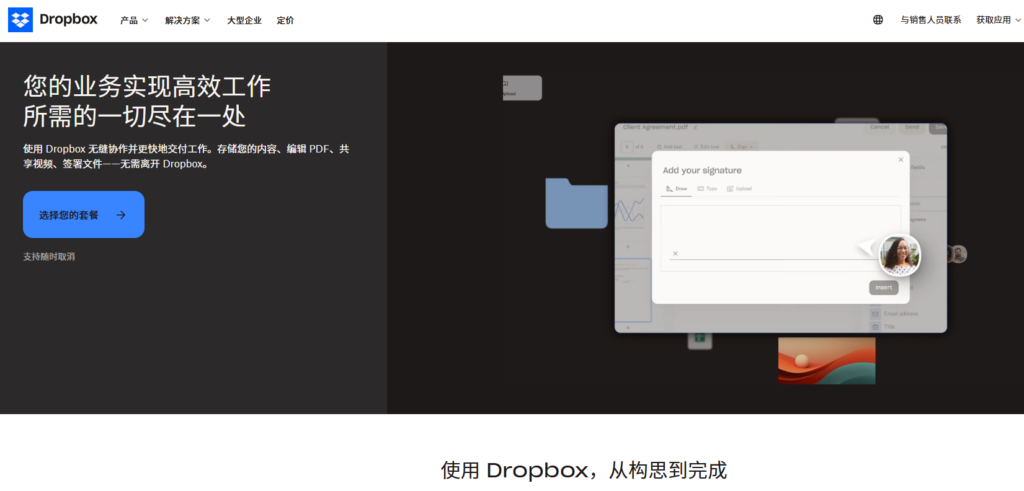Click the woman's circular avatar photo

pyautogui.click(x=899, y=255)
